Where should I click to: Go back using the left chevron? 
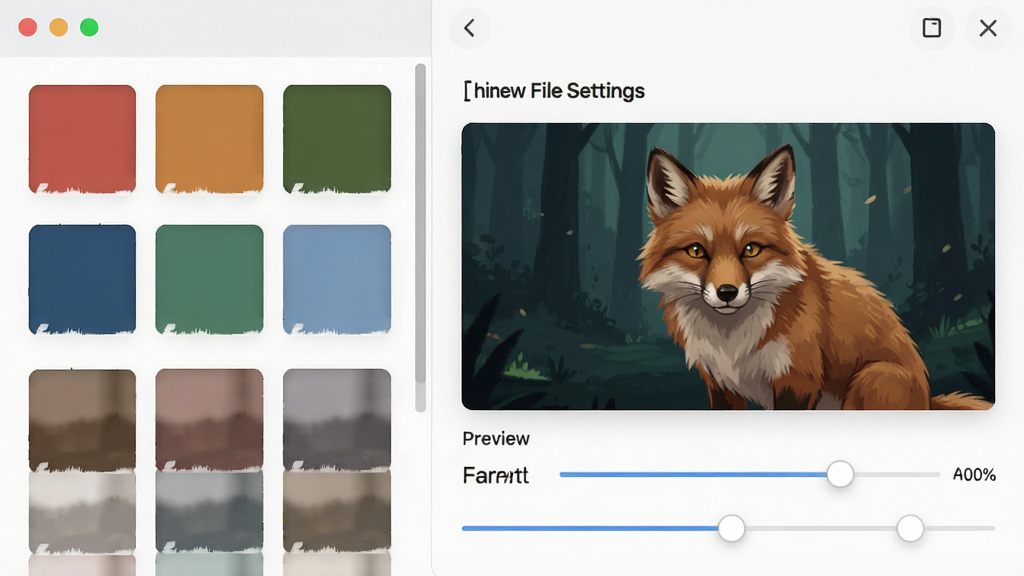coord(470,28)
